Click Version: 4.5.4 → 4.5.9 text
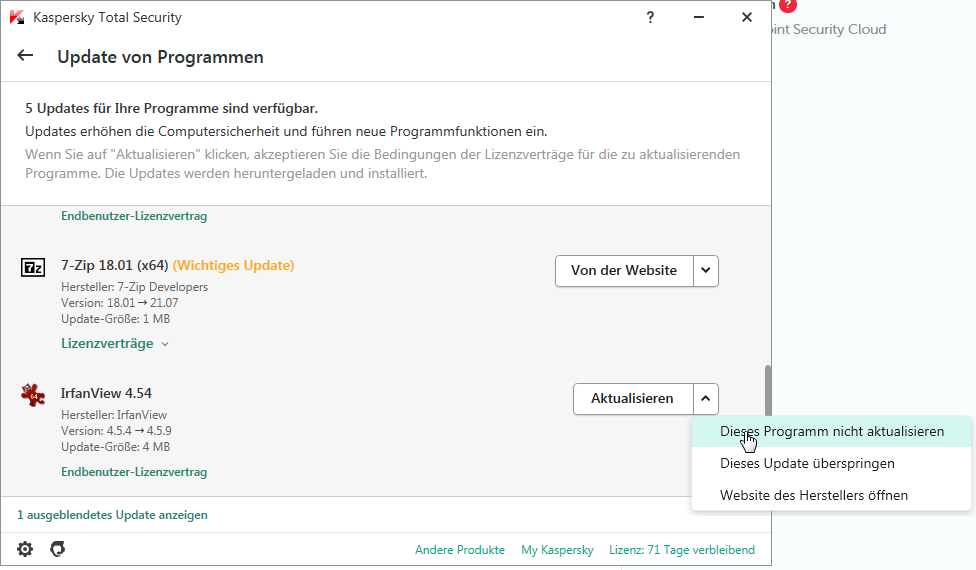The height and width of the screenshot is (570, 976). [x=116, y=431]
